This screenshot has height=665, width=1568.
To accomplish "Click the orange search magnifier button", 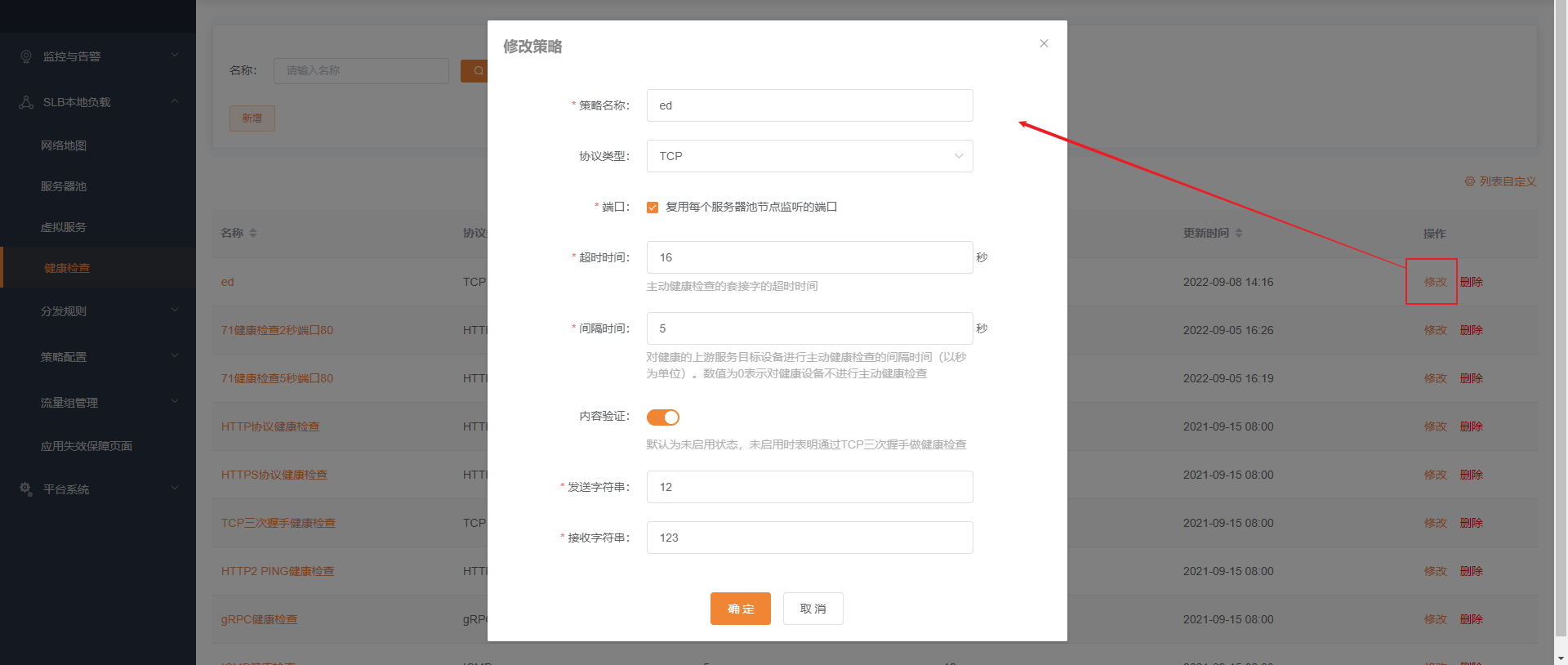I will (477, 71).
